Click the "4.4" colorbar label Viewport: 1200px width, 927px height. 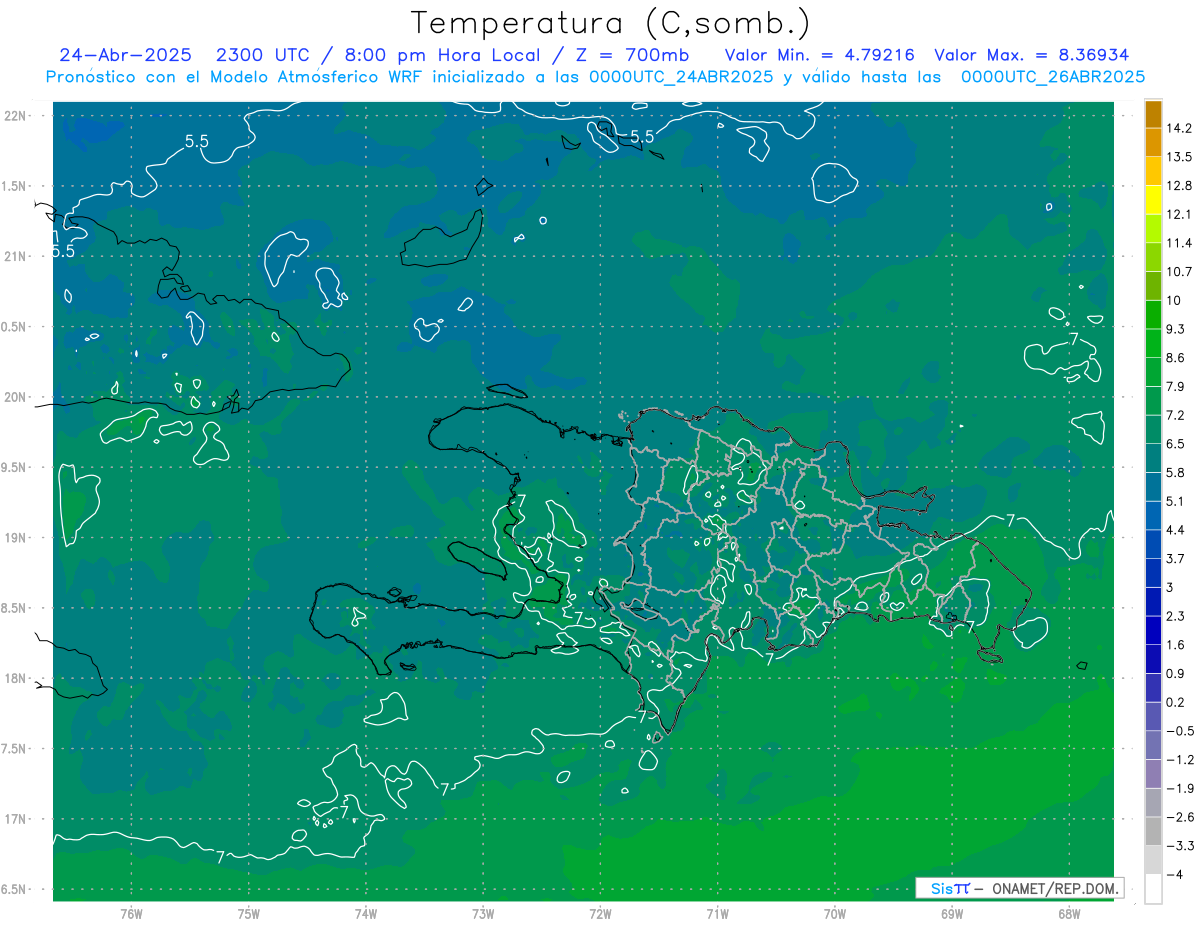coord(1175,530)
